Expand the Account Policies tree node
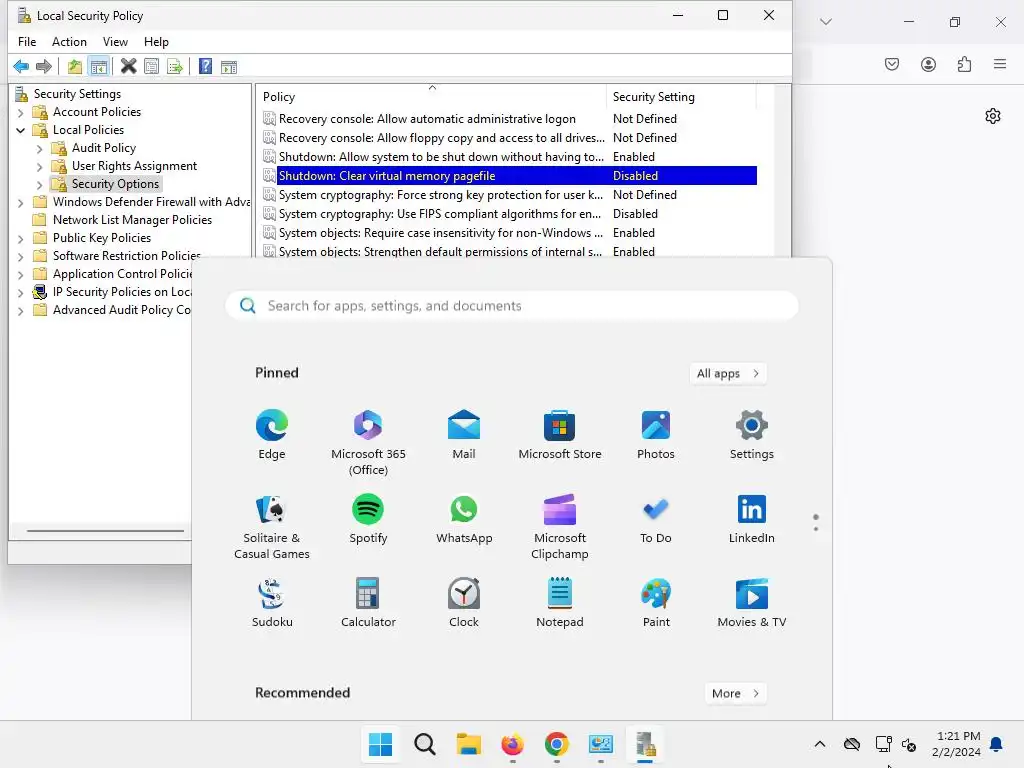The image size is (1024, 768). [x=20, y=112]
